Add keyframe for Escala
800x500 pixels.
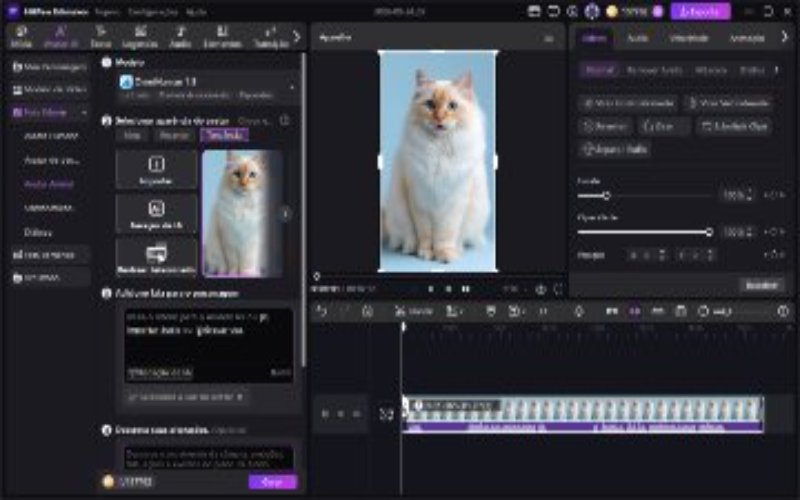pos(774,195)
